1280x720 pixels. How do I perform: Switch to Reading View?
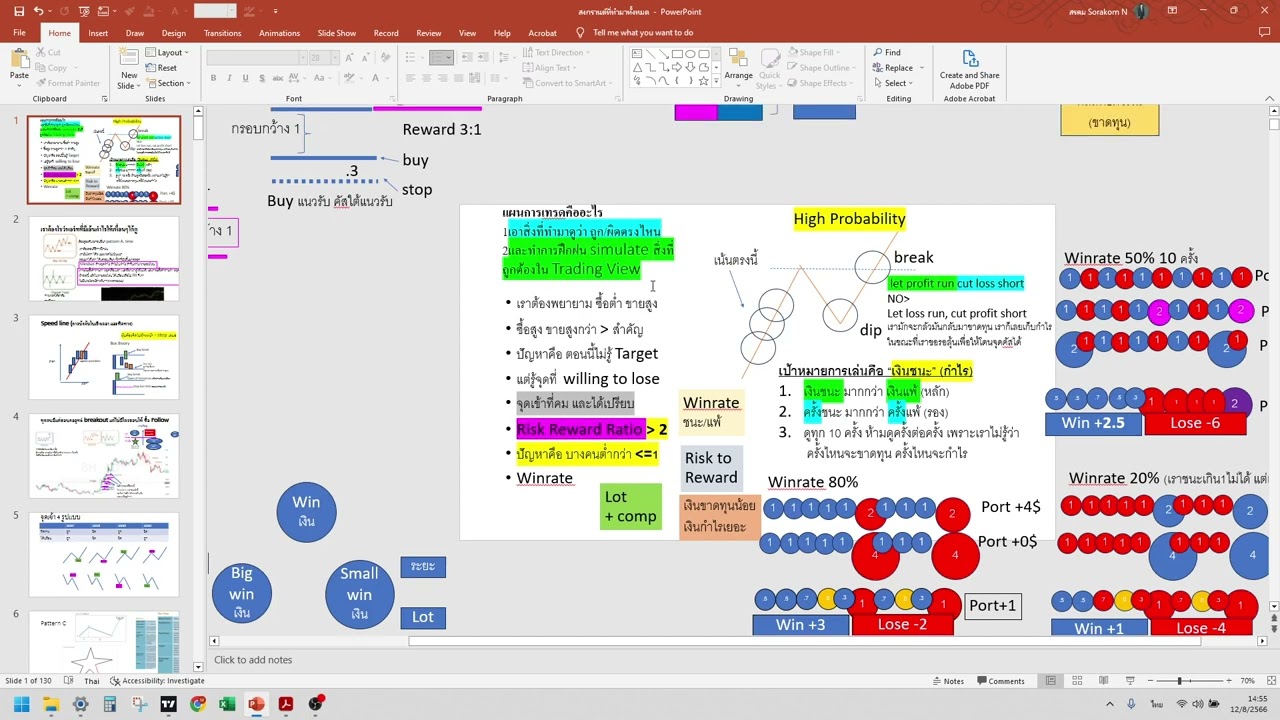click(1102, 681)
